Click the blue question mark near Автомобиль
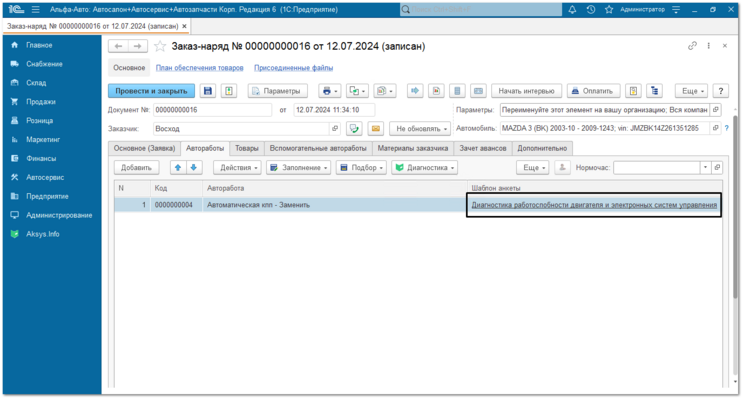743x399 pixels. (x=726, y=128)
